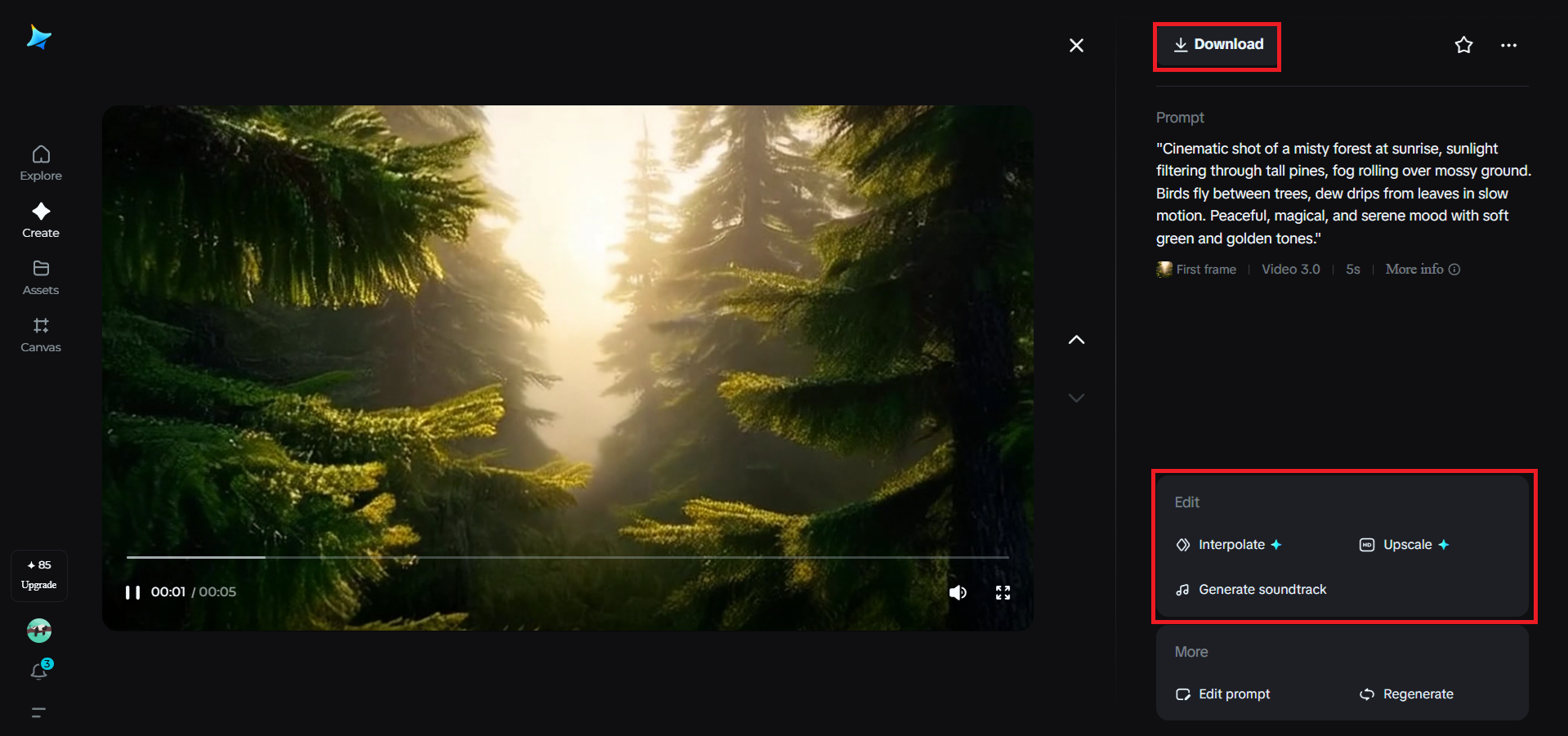Open the notifications bell

39,670
